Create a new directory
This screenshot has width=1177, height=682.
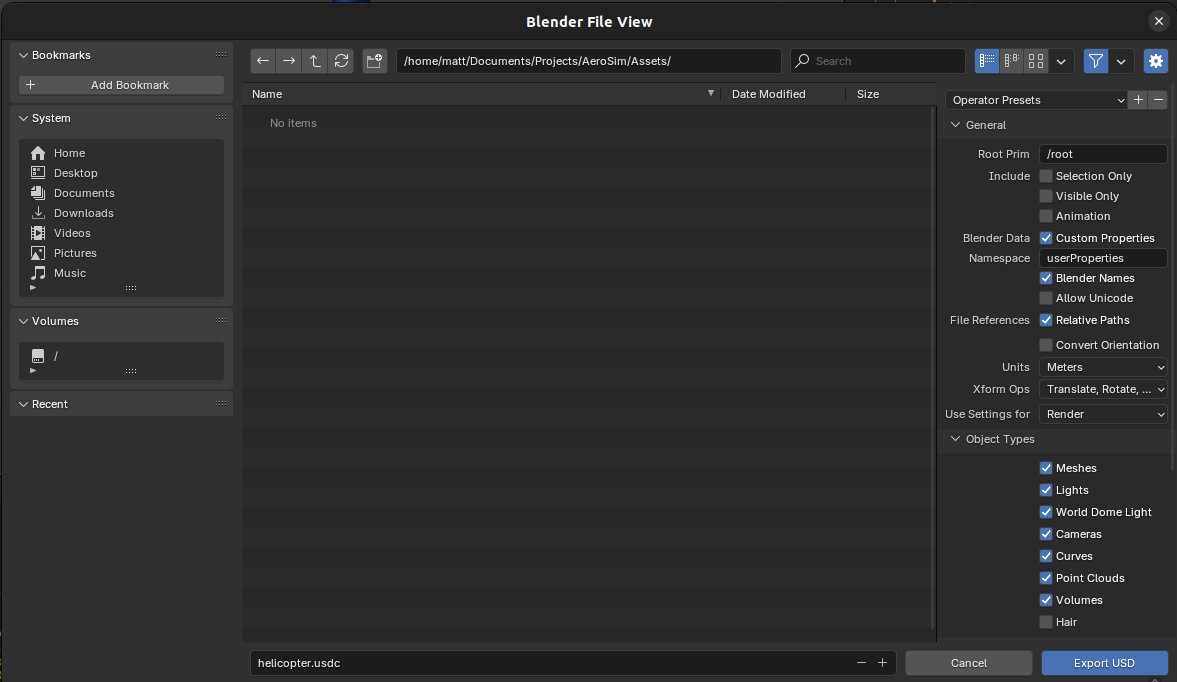(x=375, y=61)
